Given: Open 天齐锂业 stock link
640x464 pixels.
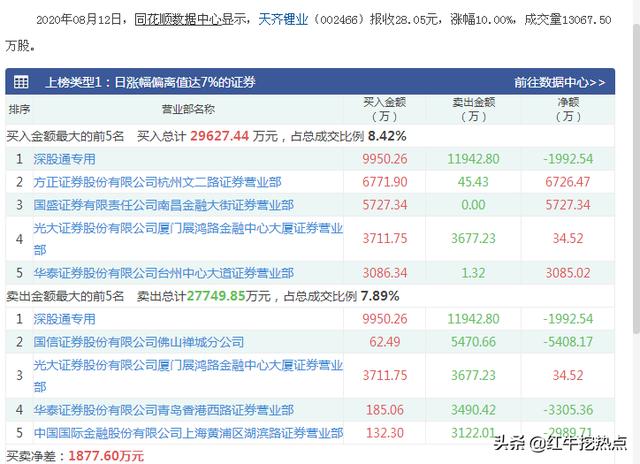Looking at the screenshot, I should (283, 19).
